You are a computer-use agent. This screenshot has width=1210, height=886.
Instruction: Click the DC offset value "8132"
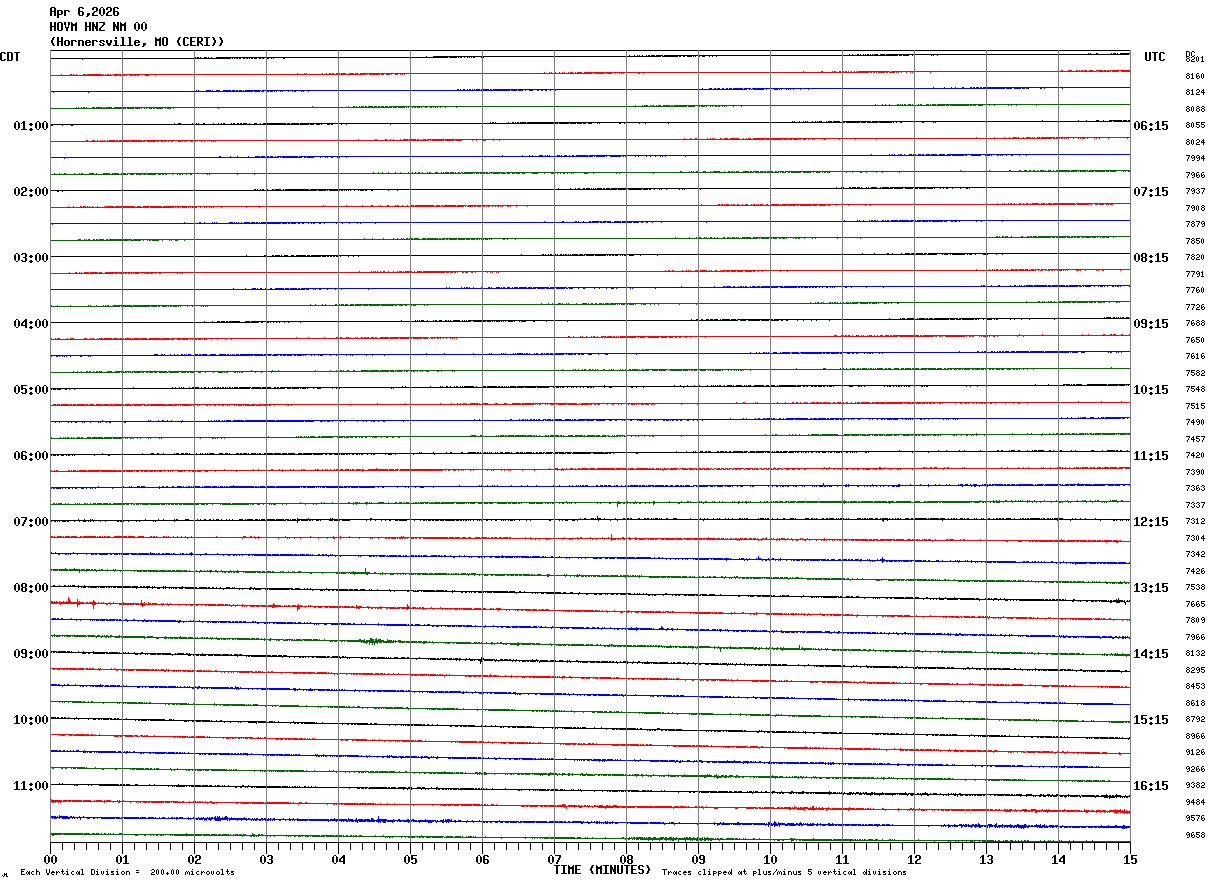tap(1195, 654)
